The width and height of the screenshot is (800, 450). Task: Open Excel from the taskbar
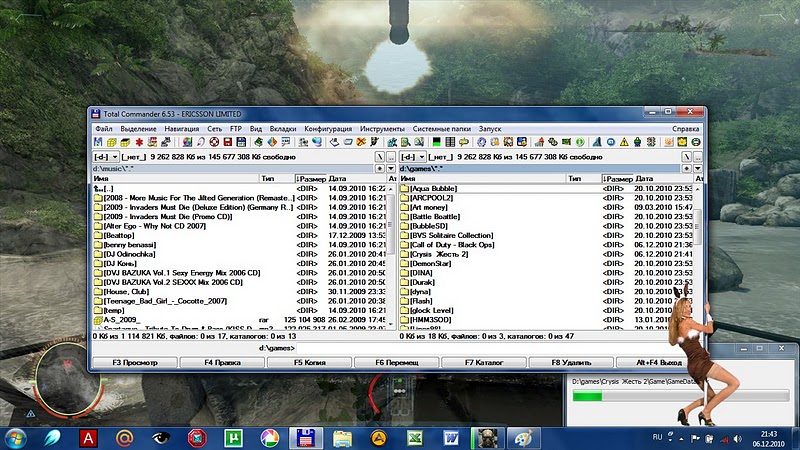pyautogui.click(x=414, y=437)
